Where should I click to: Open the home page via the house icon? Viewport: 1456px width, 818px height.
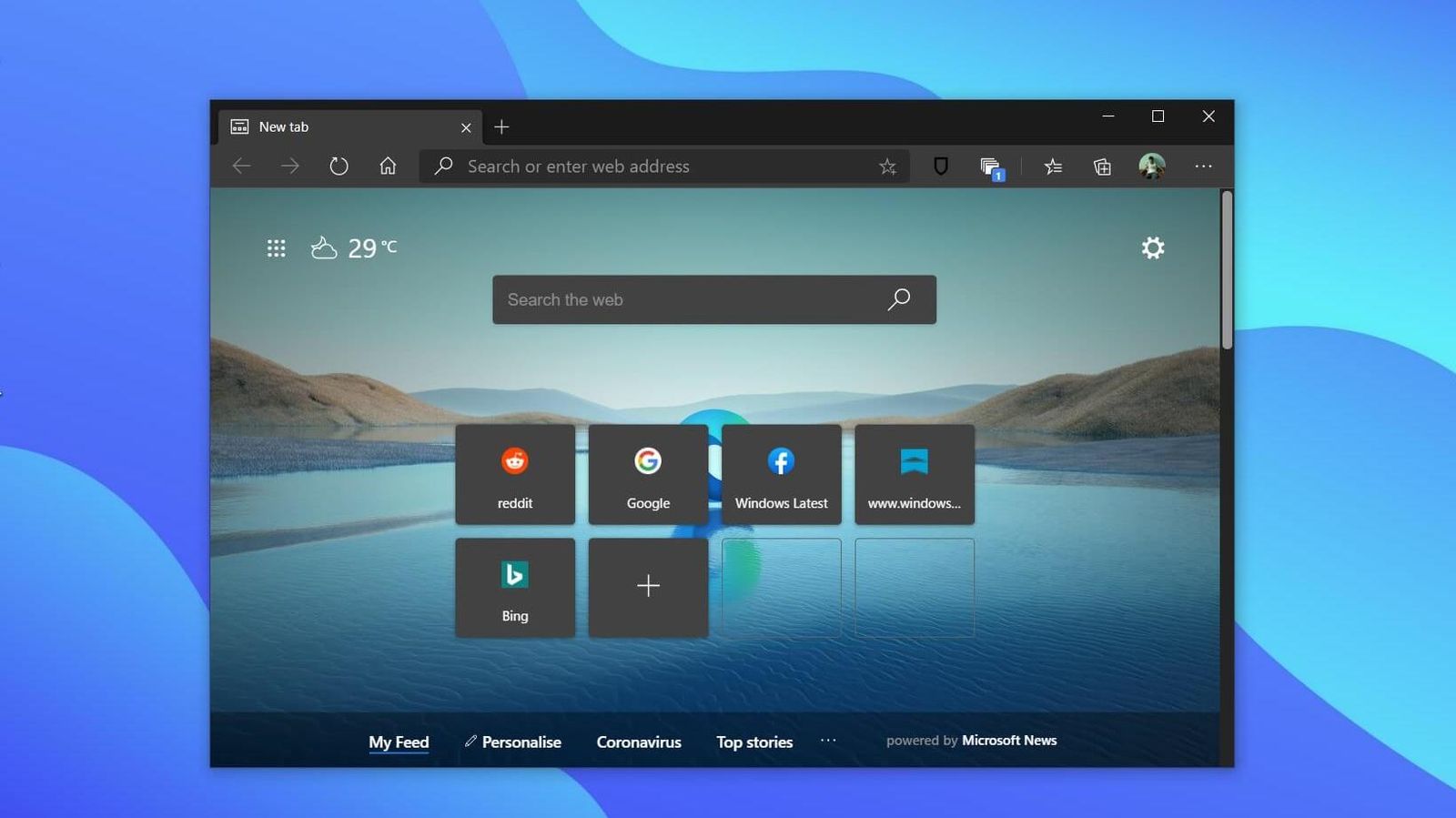pos(388,166)
